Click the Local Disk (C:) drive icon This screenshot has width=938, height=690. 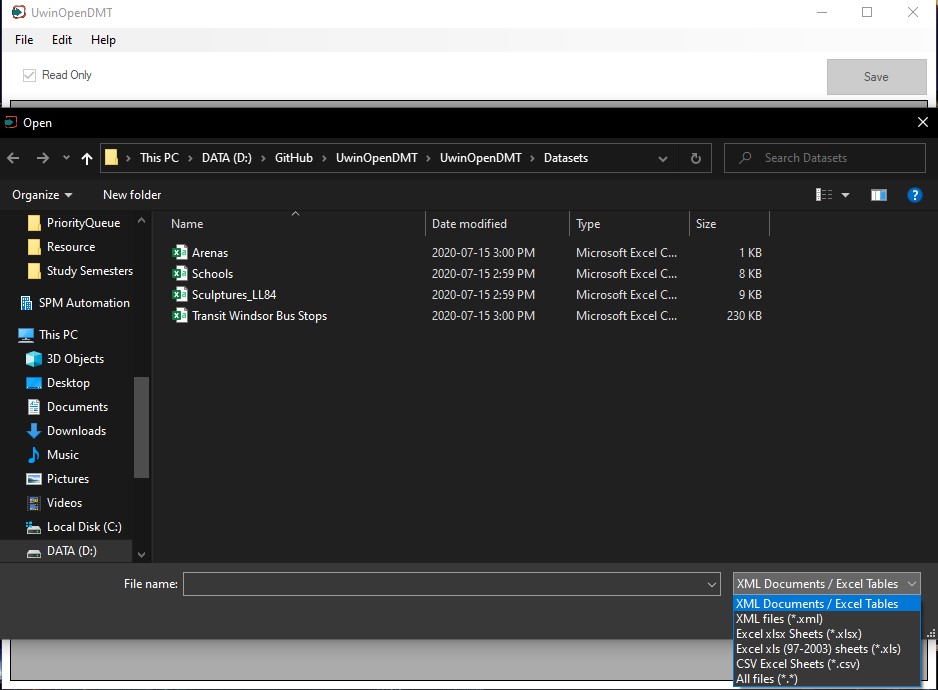click(x=34, y=527)
